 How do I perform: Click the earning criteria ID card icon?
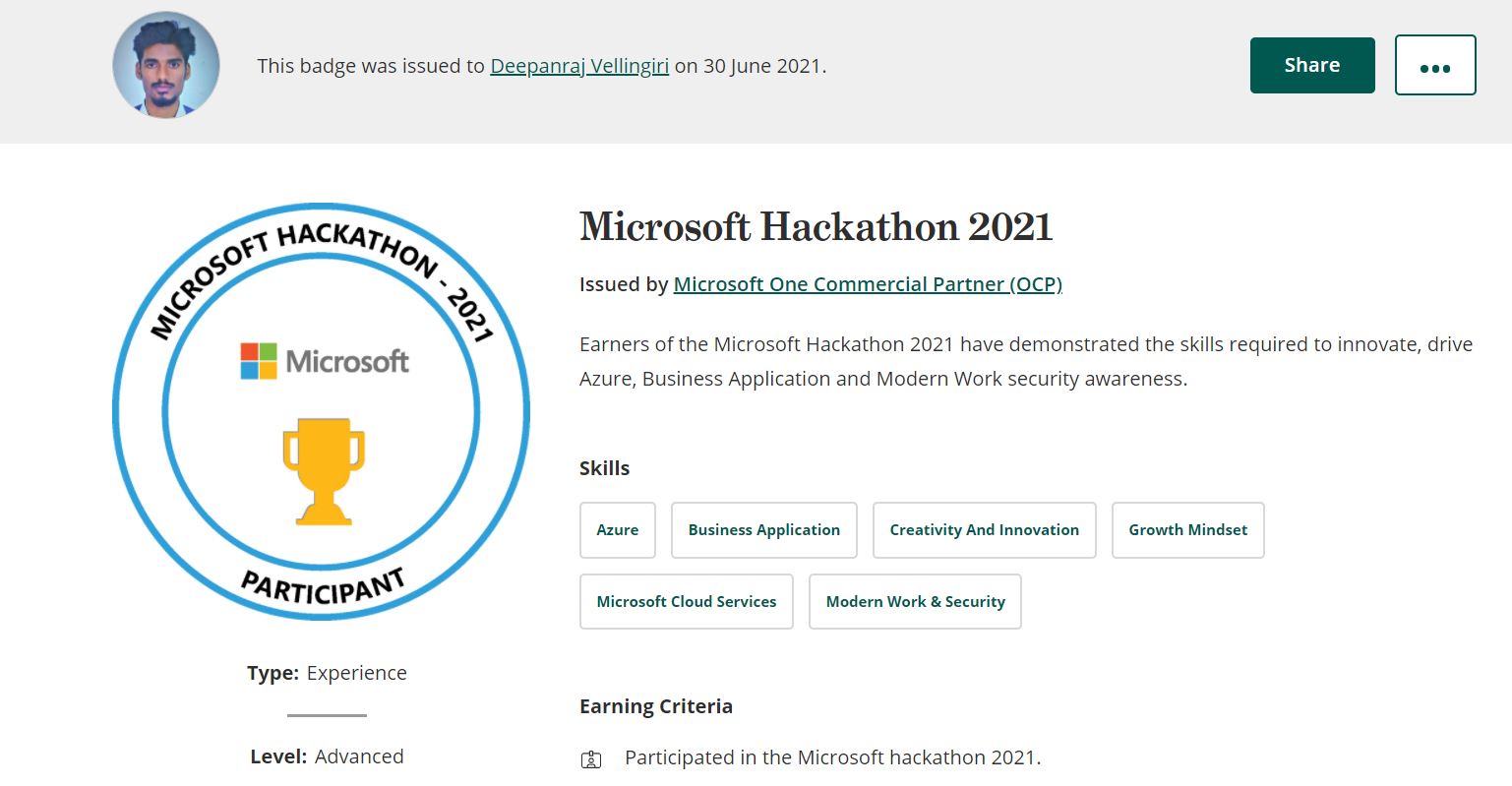click(x=591, y=759)
